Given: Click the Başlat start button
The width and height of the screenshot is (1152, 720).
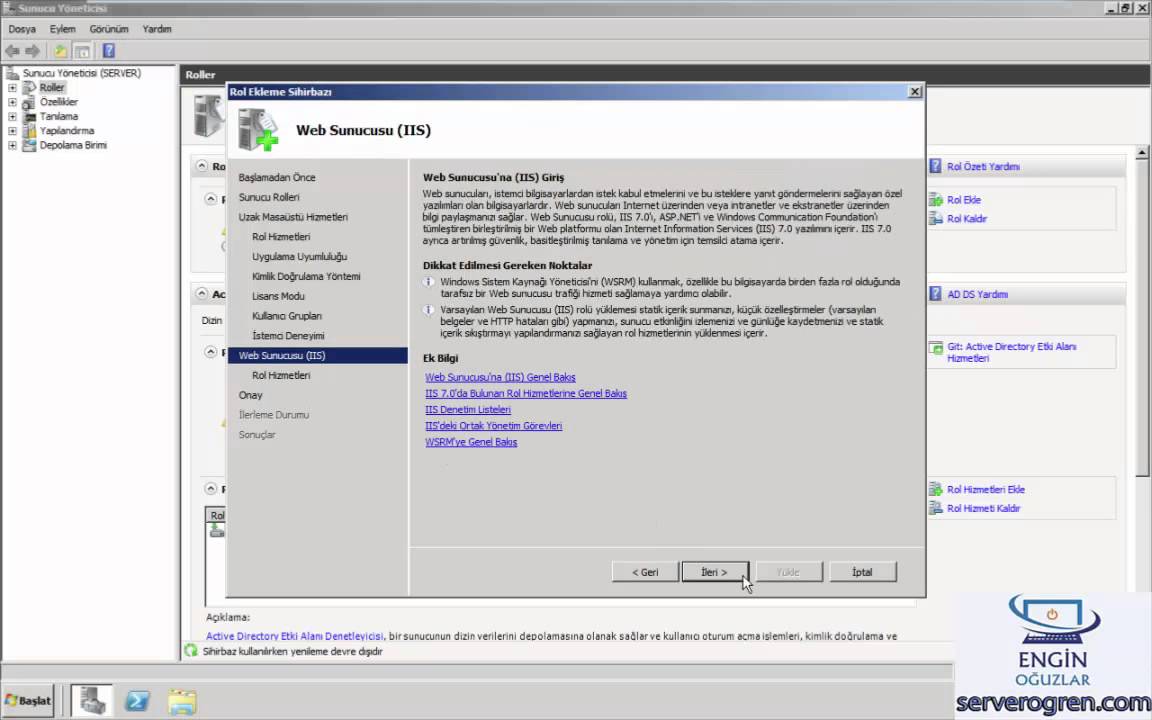Looking at the screenshot, I should (x=28, y=700).
